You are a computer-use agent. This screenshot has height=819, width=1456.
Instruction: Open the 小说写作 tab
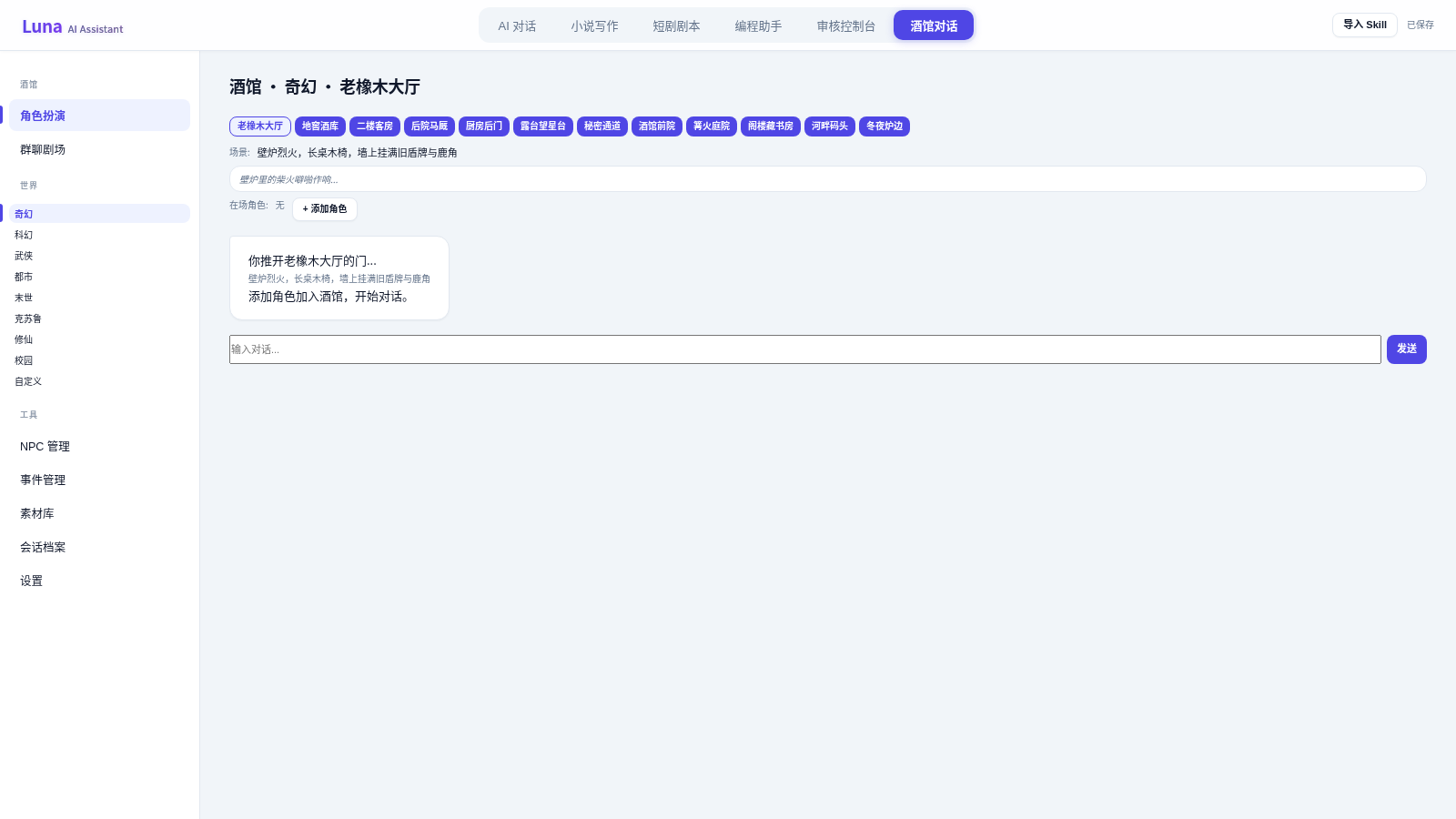point(594,25)
